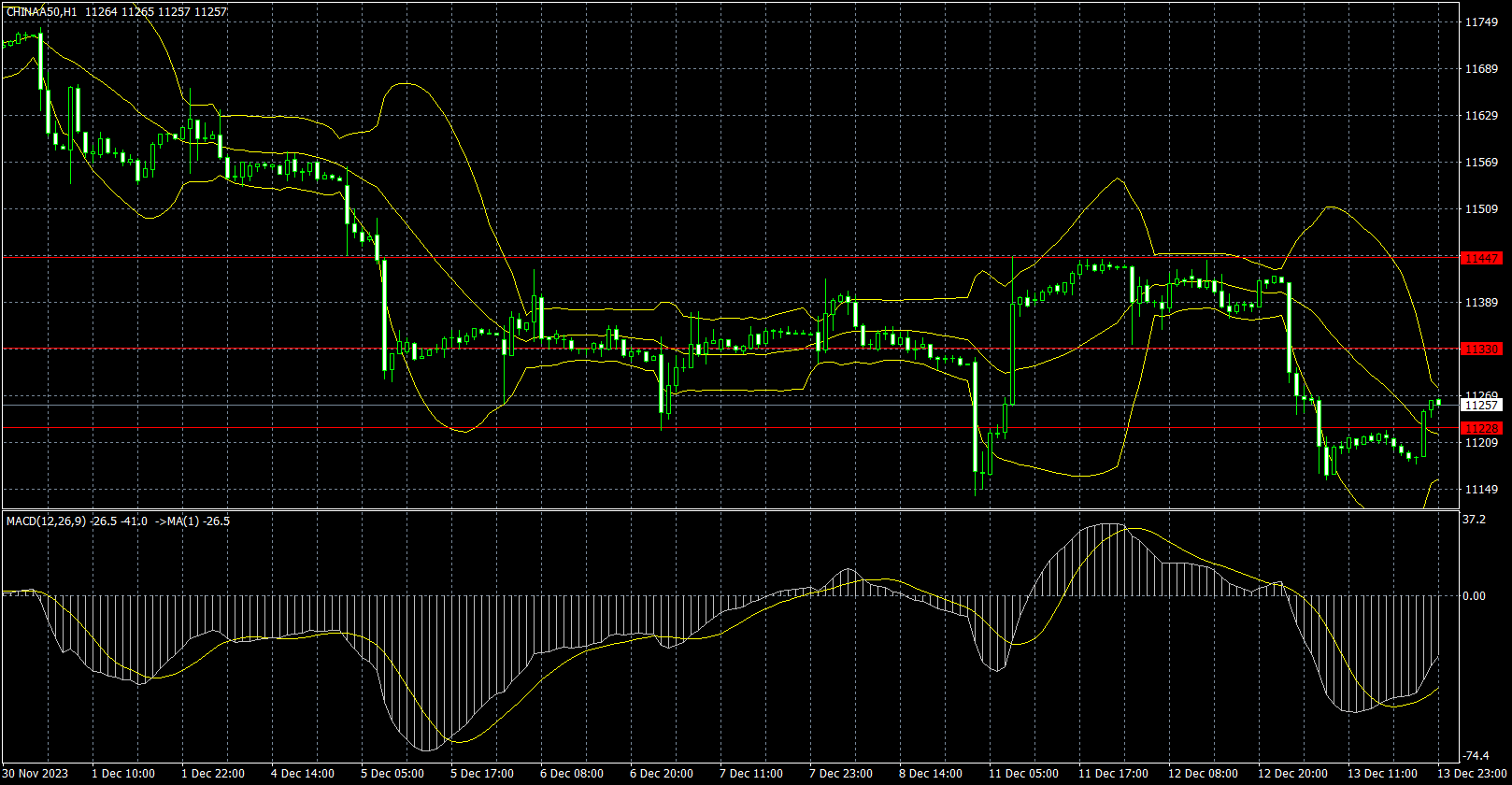Image resolution: width=1512 pixels, height=785 pixels.
Task: Click the 7 Dec 11:00 time label
Action: 751,773
